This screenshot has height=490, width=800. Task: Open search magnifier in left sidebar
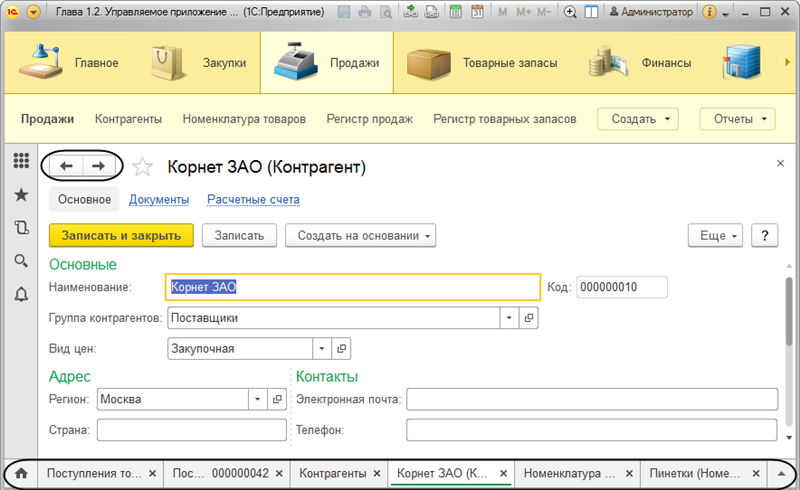coord(21,261)
